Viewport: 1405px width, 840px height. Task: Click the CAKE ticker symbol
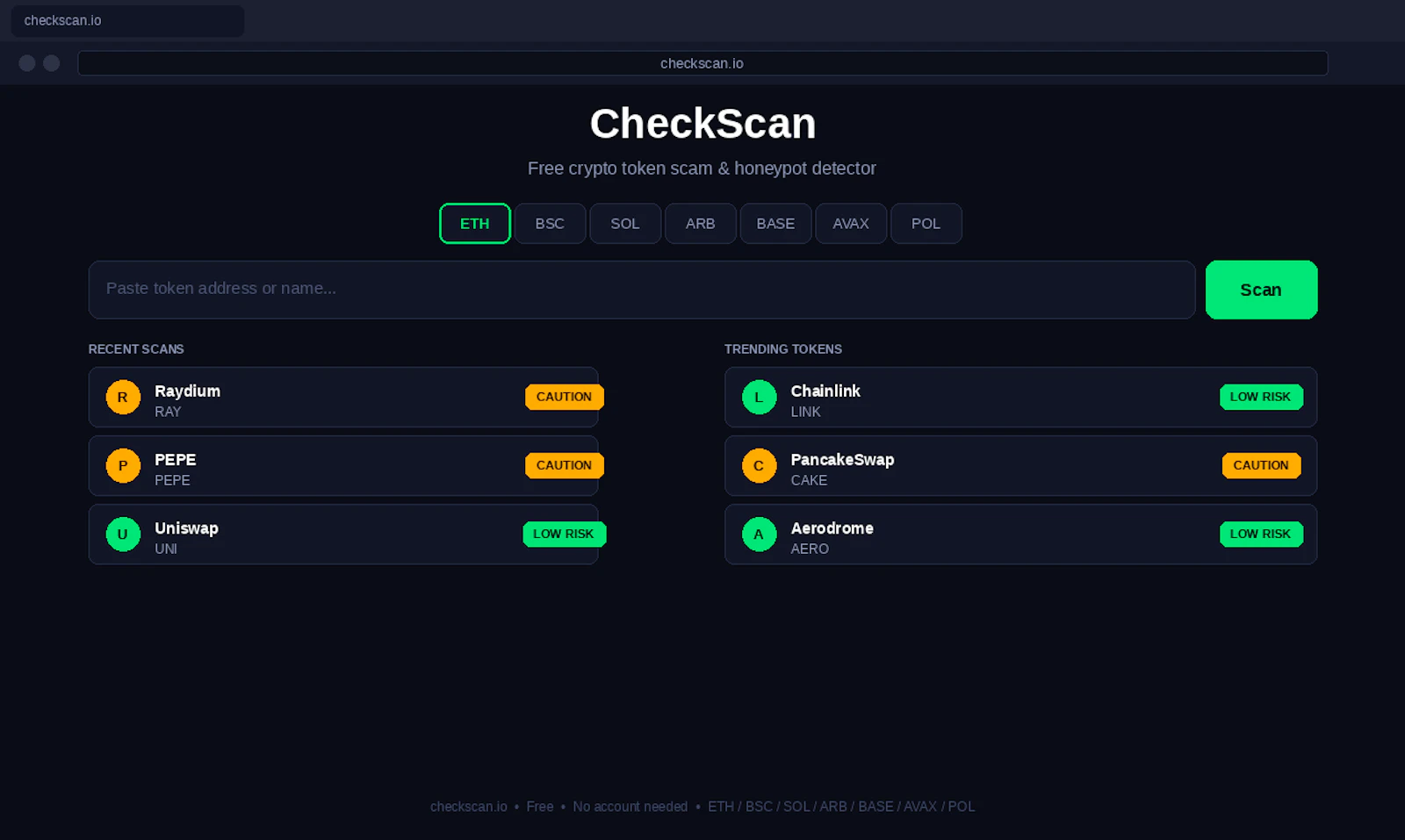coord(809,480)
